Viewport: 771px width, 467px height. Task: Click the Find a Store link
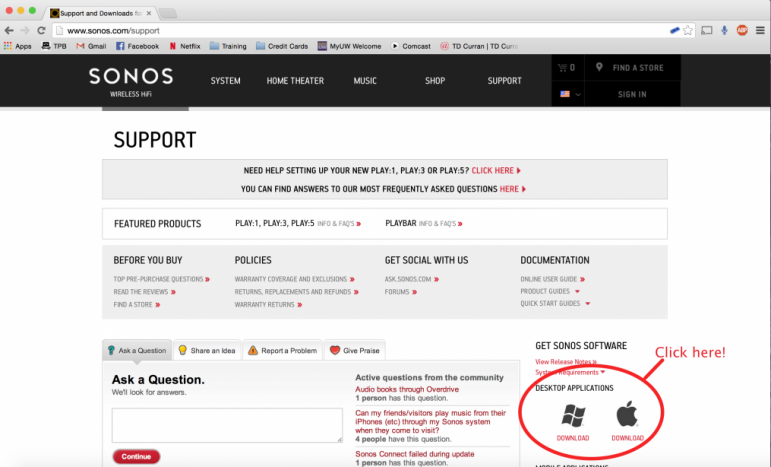(638, 68)
